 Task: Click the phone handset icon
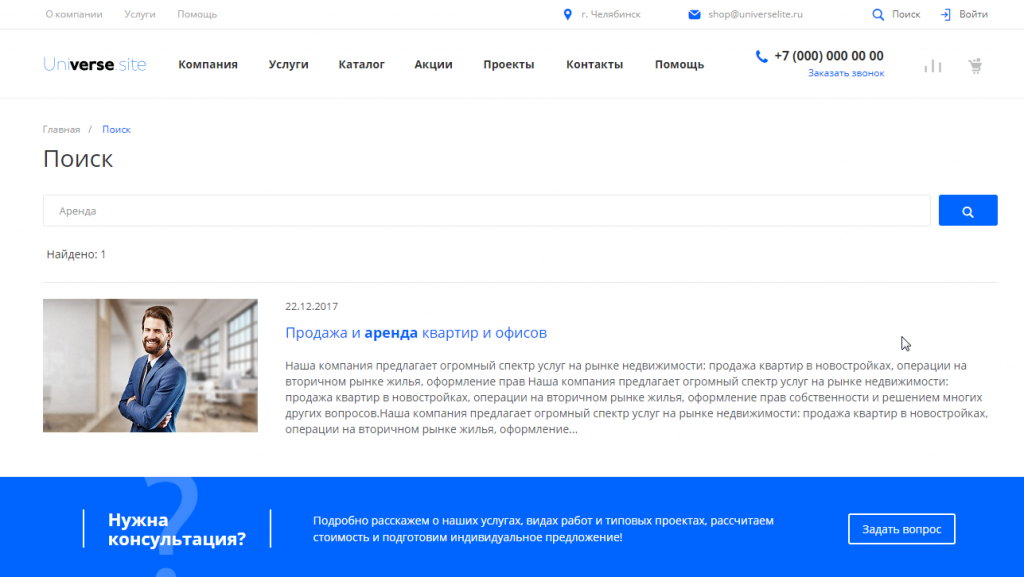pyautogui.click(x=762, y=57)
